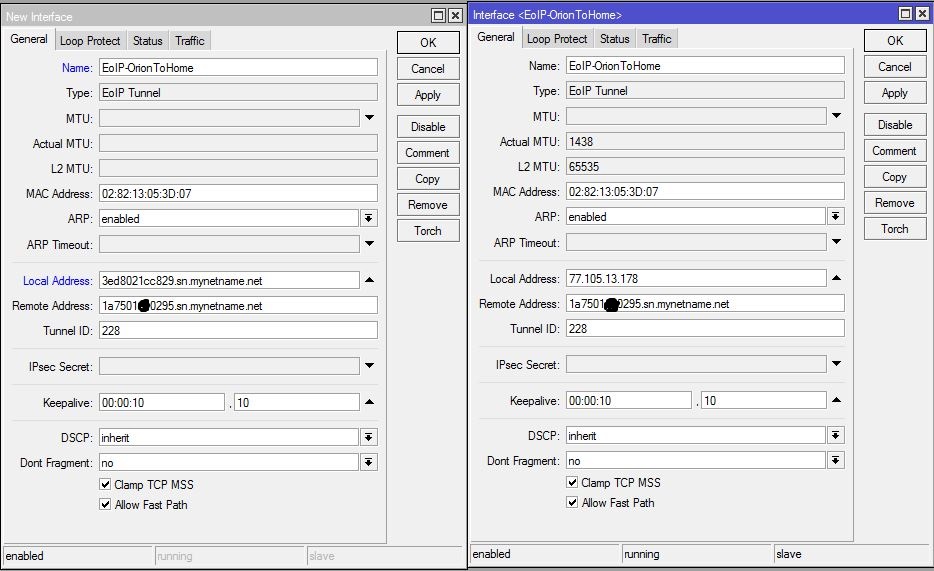Maximize the New Interface window

click(x=438, y=15)
